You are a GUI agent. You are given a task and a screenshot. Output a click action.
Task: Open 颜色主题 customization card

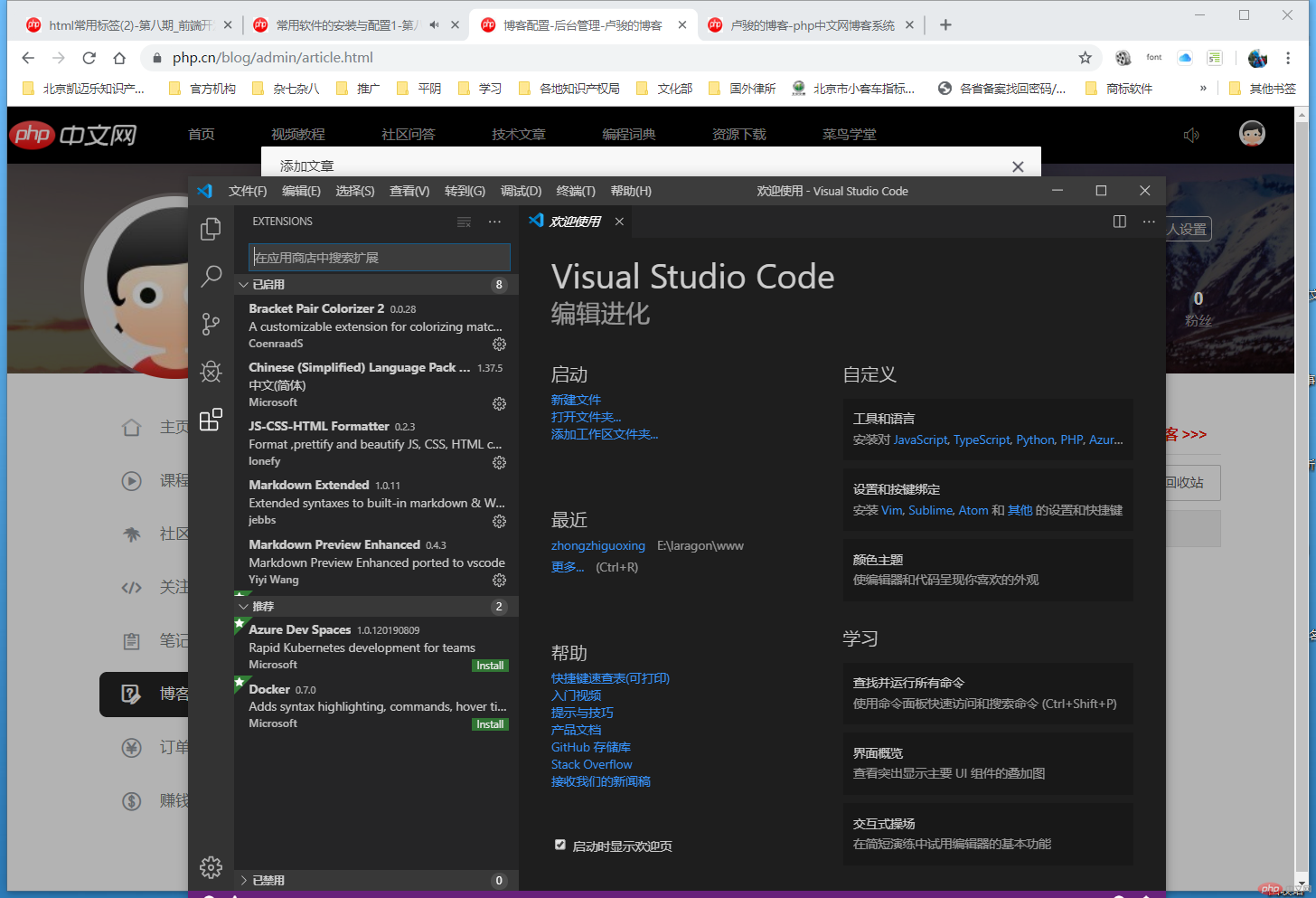click(x=988, y=570)
